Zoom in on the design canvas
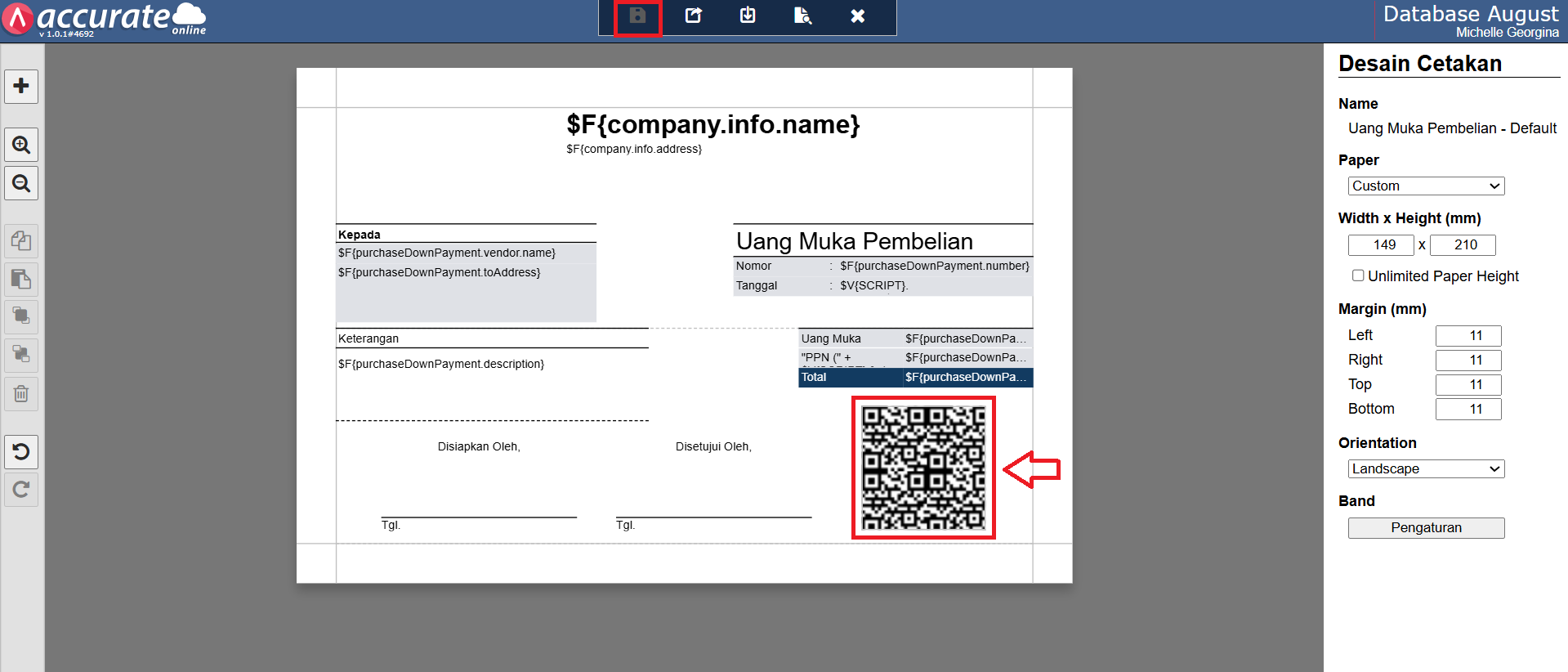The height and width of the screenshot is (672, 1568). click(21, 145)
